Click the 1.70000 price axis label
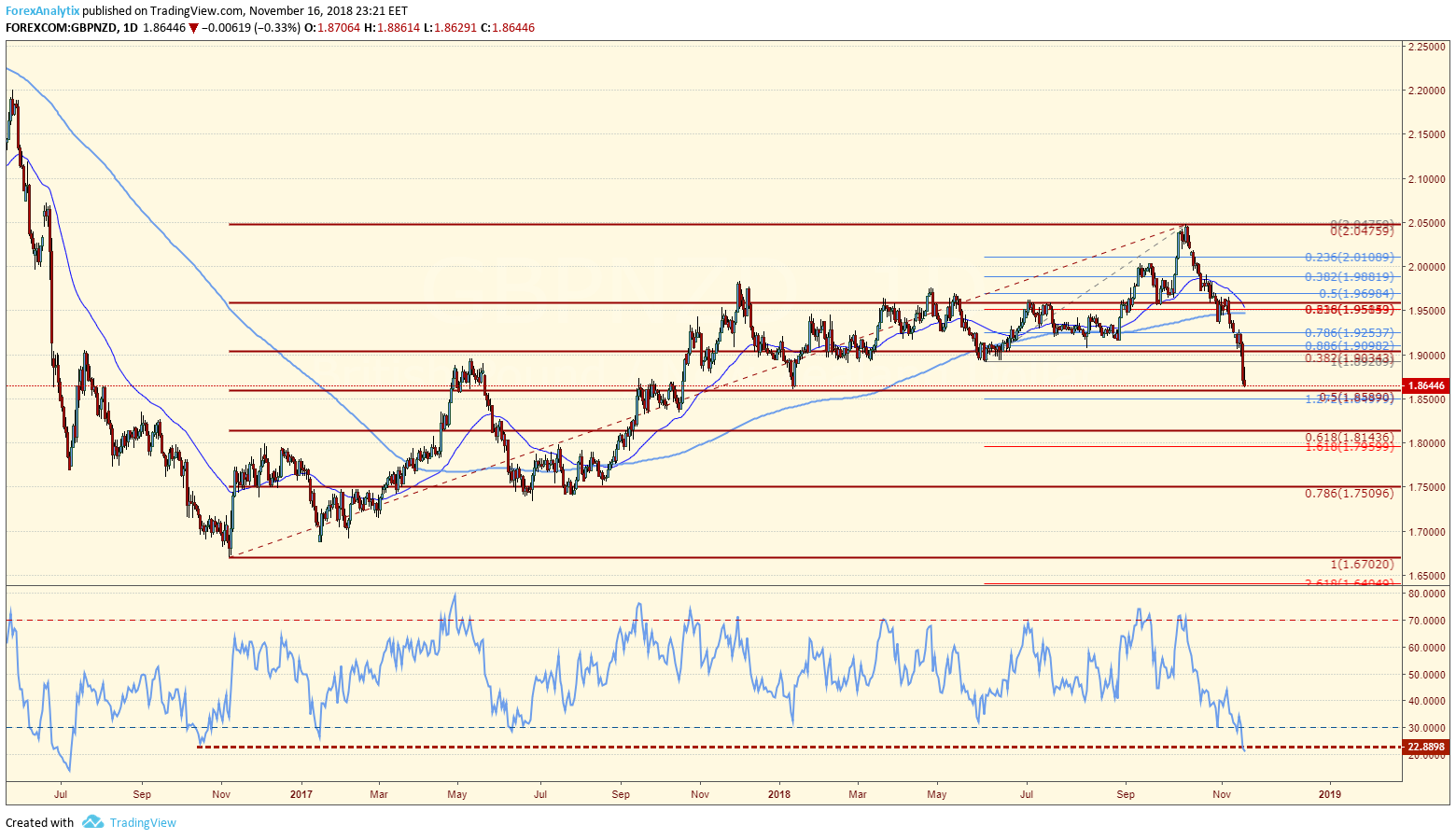 pos(1427,532)
